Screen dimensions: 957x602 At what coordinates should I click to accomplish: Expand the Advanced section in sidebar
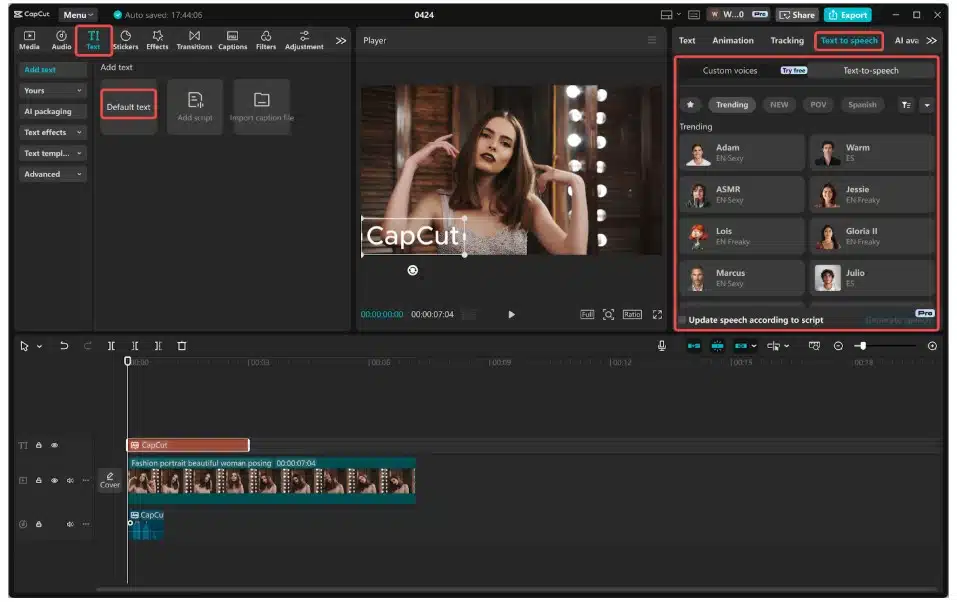click(52, 174)
